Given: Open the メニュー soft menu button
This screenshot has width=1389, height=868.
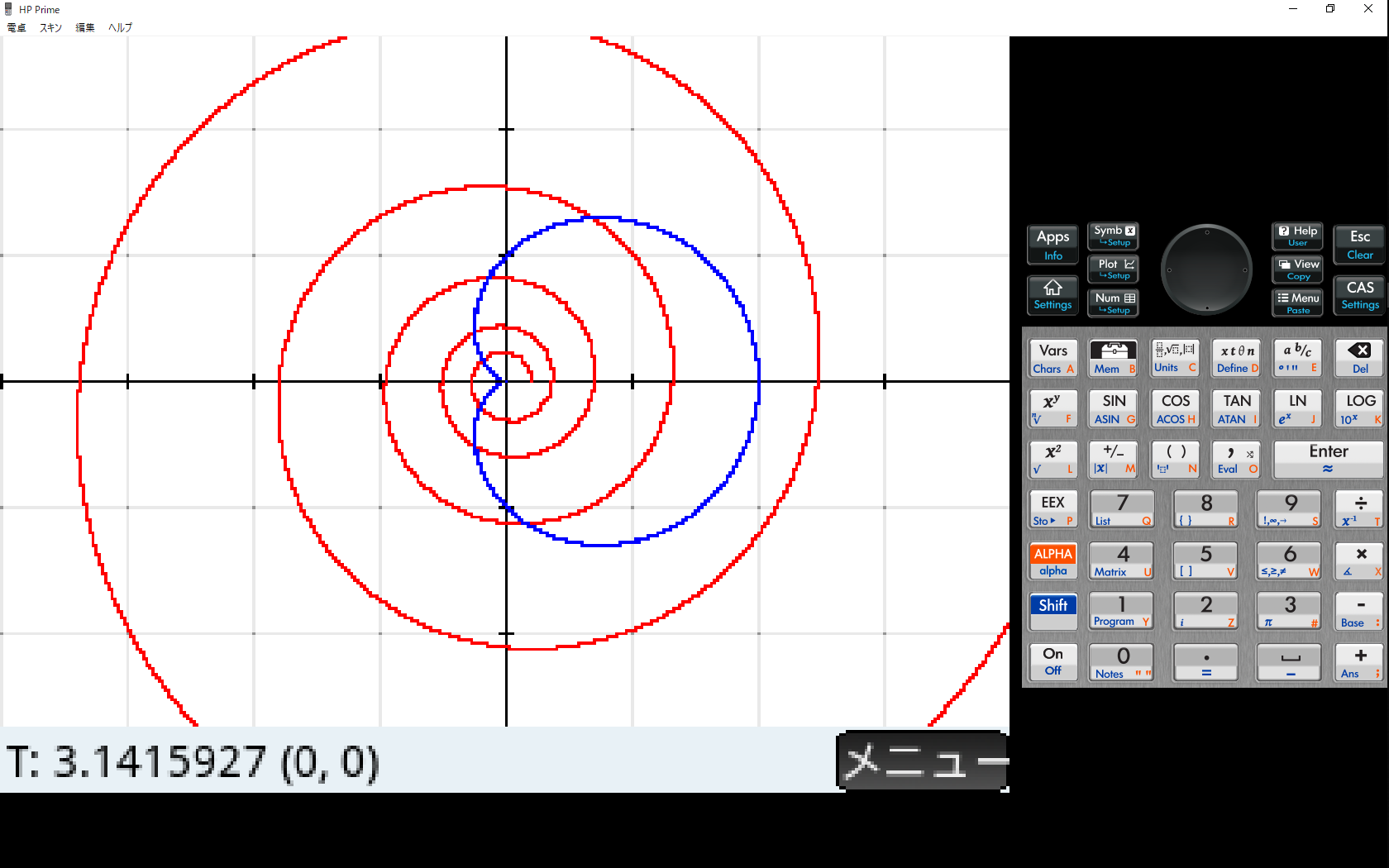Looking at the screenshot, I should tap(923, 761).
